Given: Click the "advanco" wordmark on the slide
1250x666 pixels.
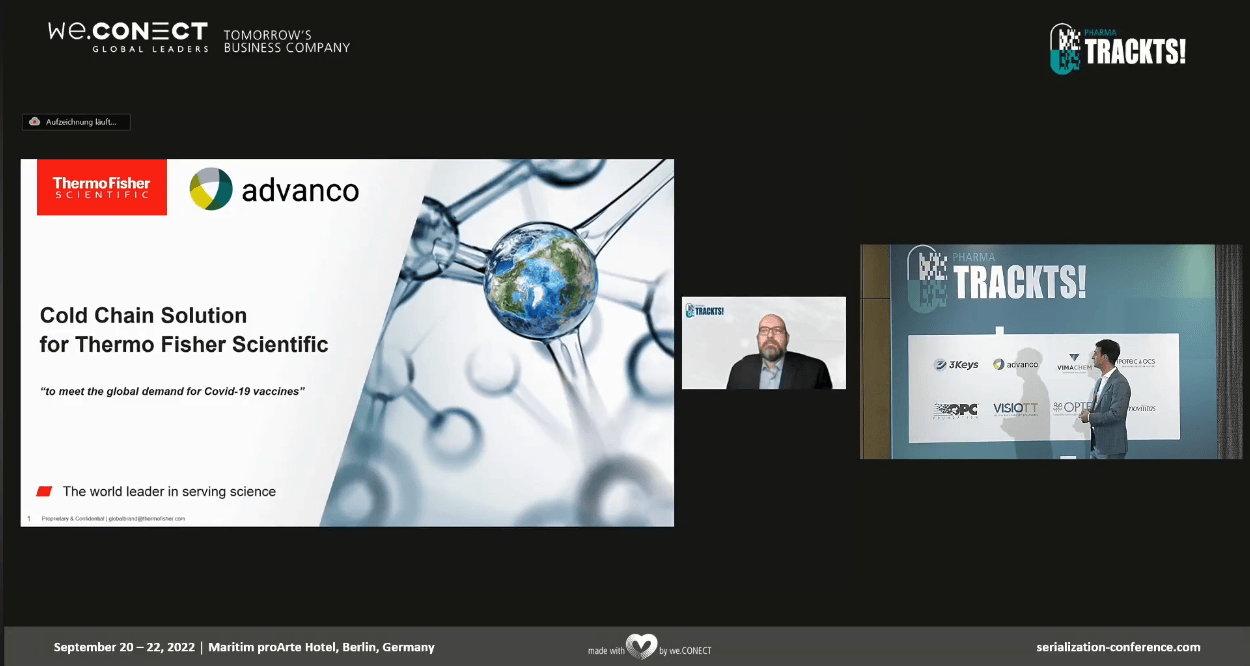Looking at the screenshot, I should [x=300, y=190].
